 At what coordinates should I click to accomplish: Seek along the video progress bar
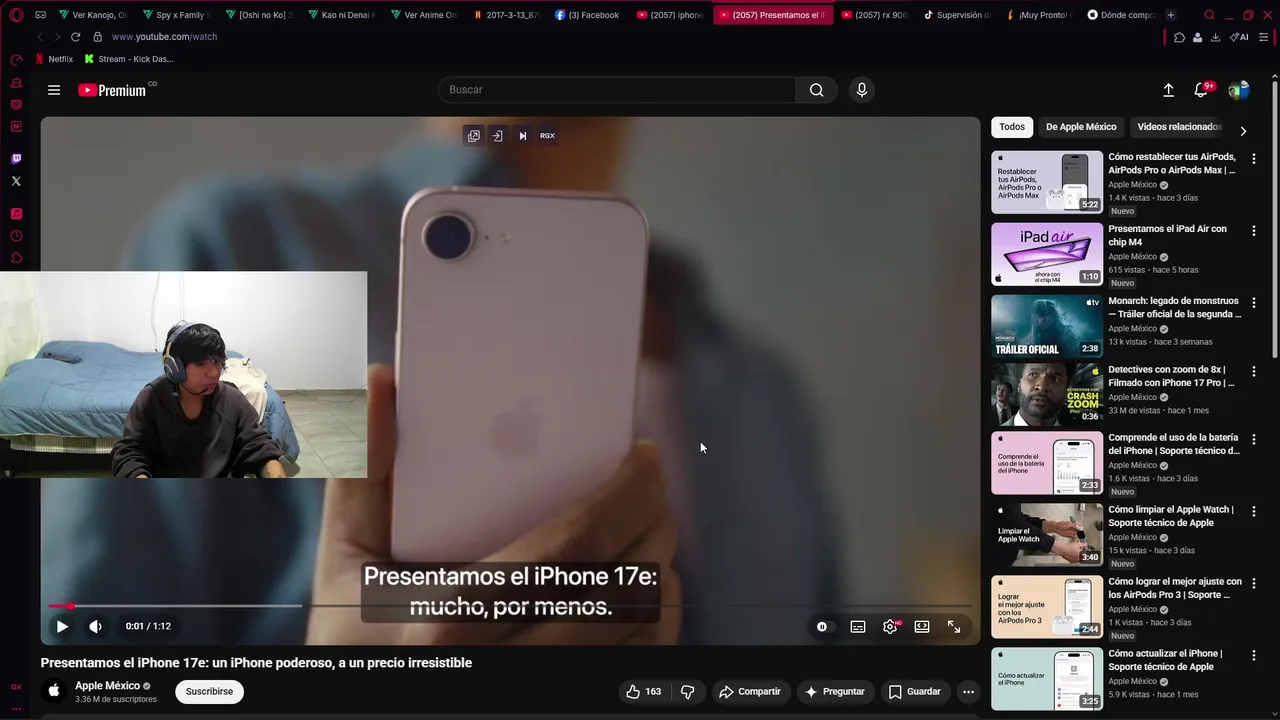point(510,606)
